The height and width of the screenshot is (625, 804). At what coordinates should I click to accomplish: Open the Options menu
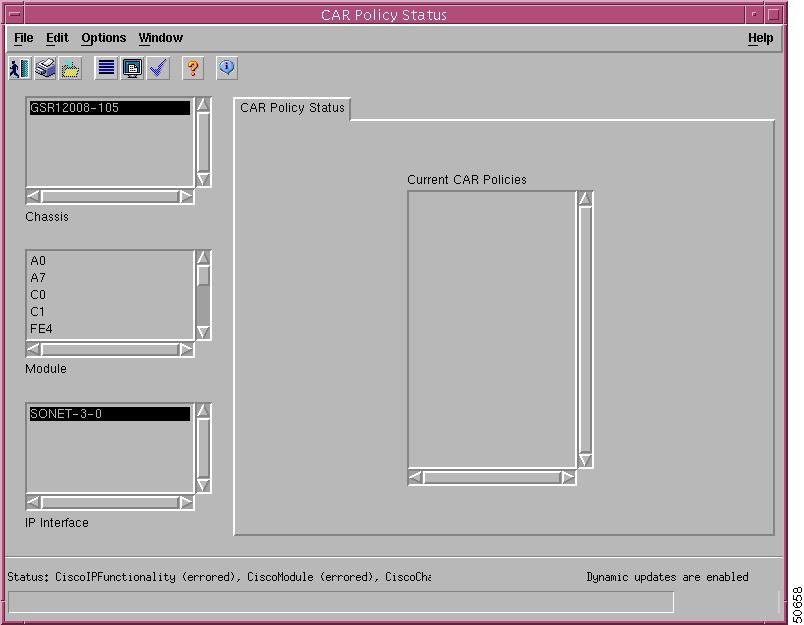pyautogui.click(x=104, y=38)
